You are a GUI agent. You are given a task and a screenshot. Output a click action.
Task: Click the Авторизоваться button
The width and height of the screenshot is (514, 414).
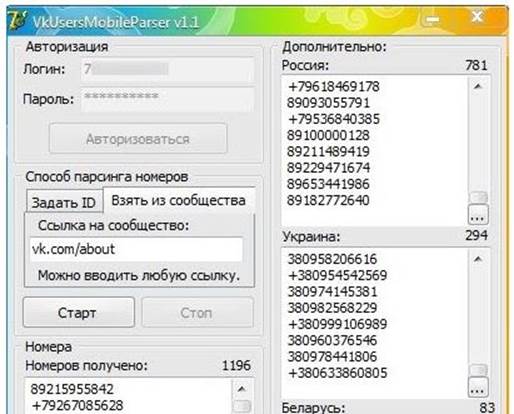point(138,139)
